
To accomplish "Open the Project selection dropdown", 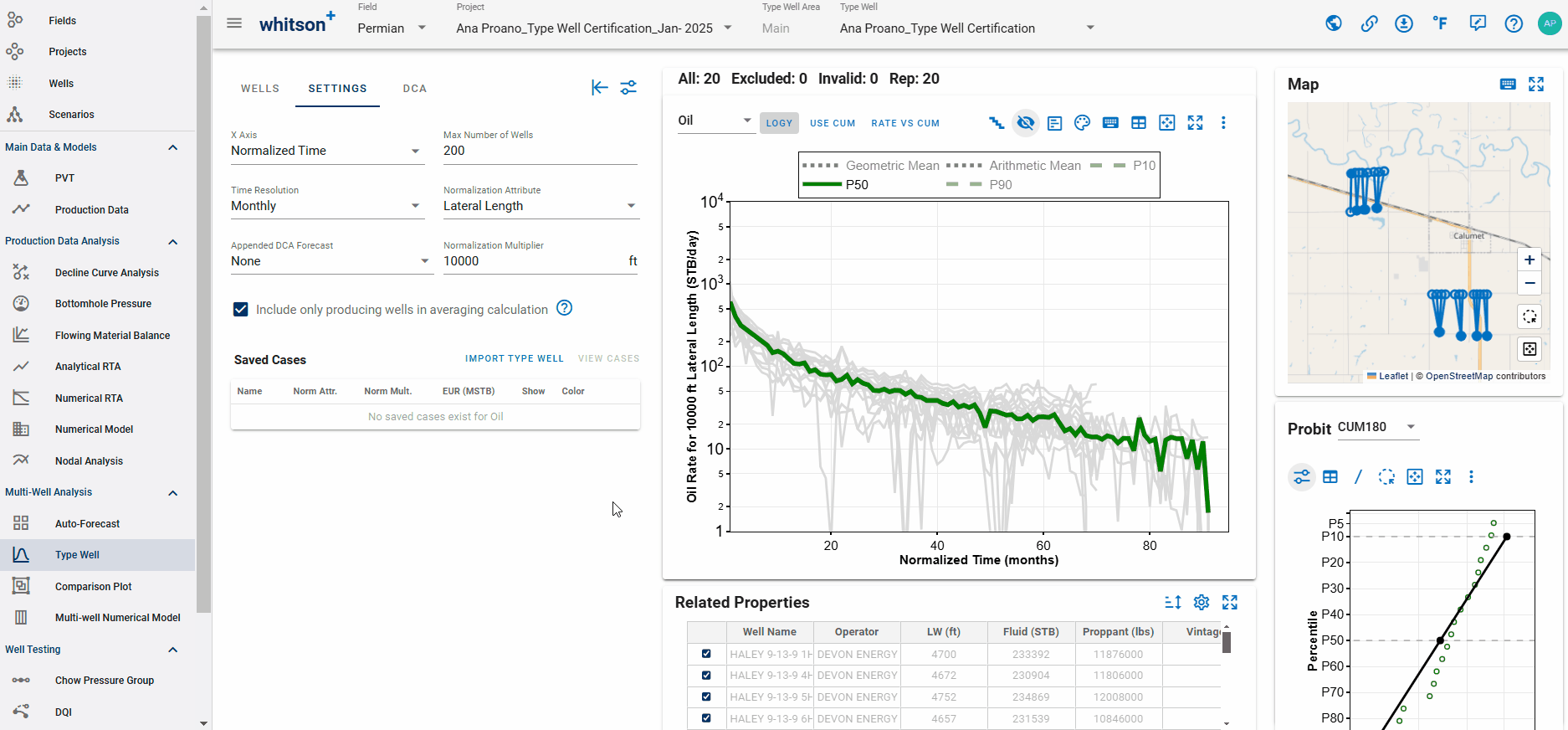I will click(594, 28).
